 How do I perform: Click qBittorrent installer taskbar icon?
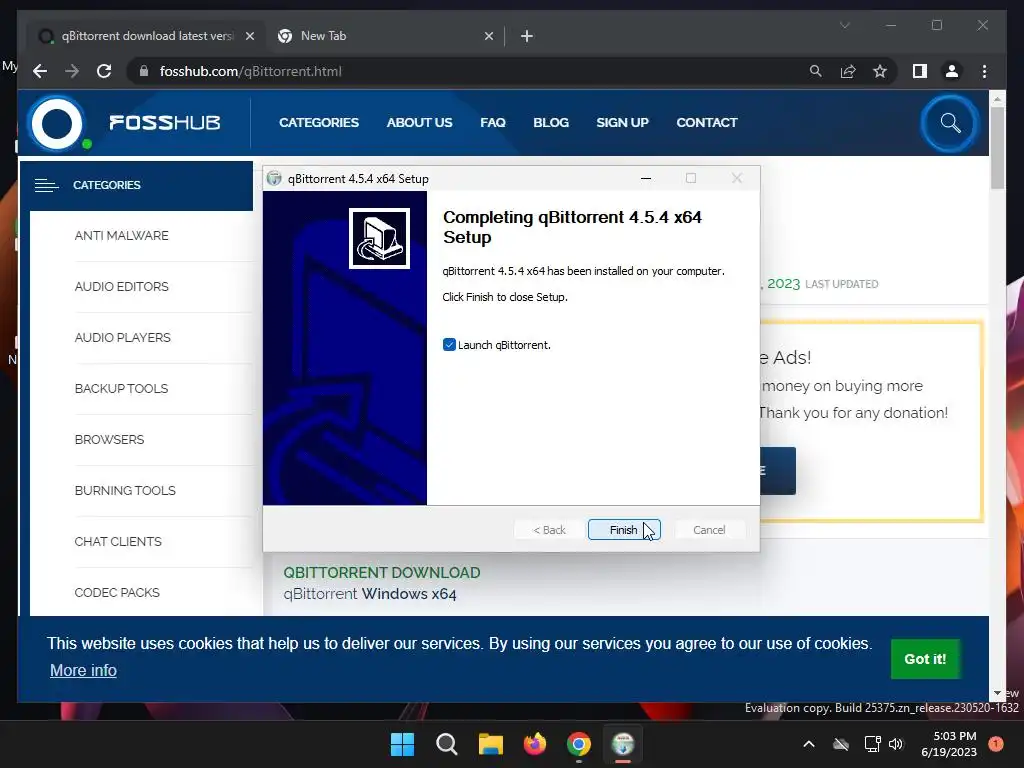[623, 744]
